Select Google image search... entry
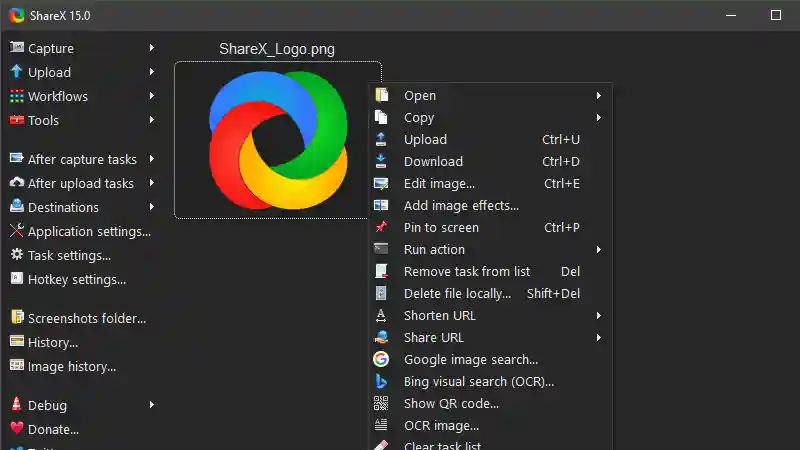The height and width of the screenshot is (450, 800). click(490, 359)
